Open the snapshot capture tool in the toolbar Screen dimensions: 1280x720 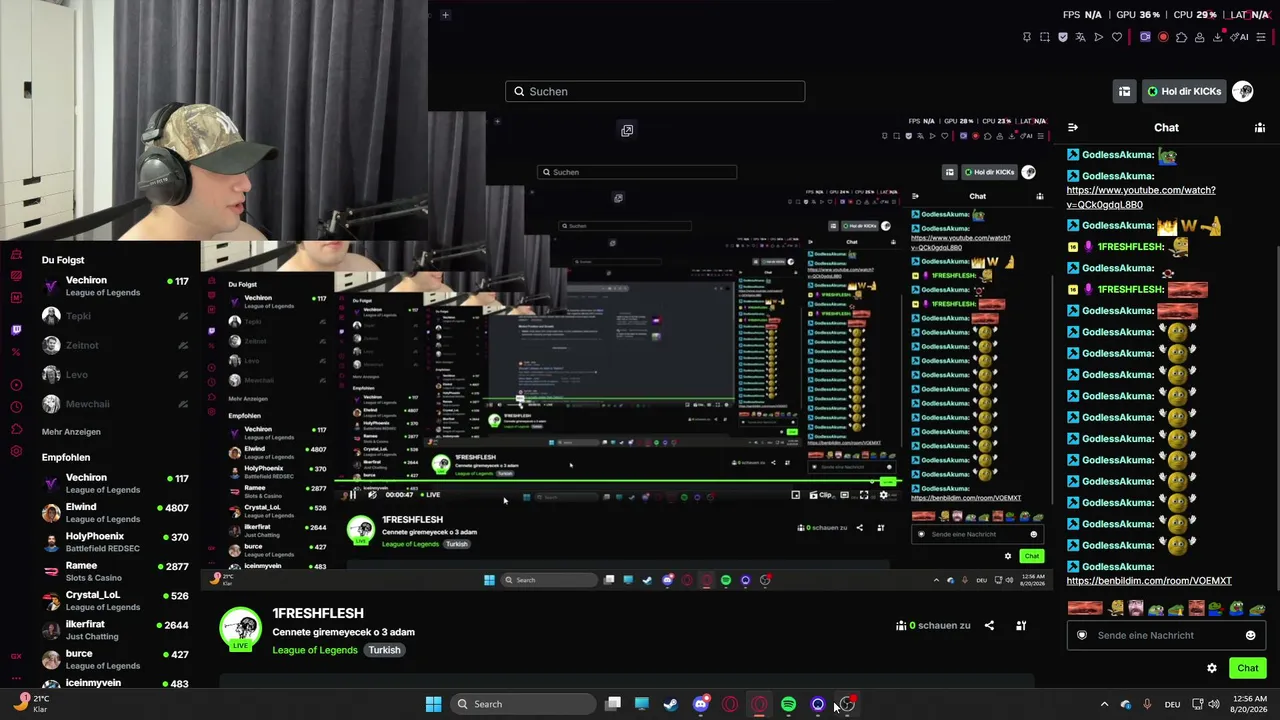pyautogui.click(x=1045, y=37)
